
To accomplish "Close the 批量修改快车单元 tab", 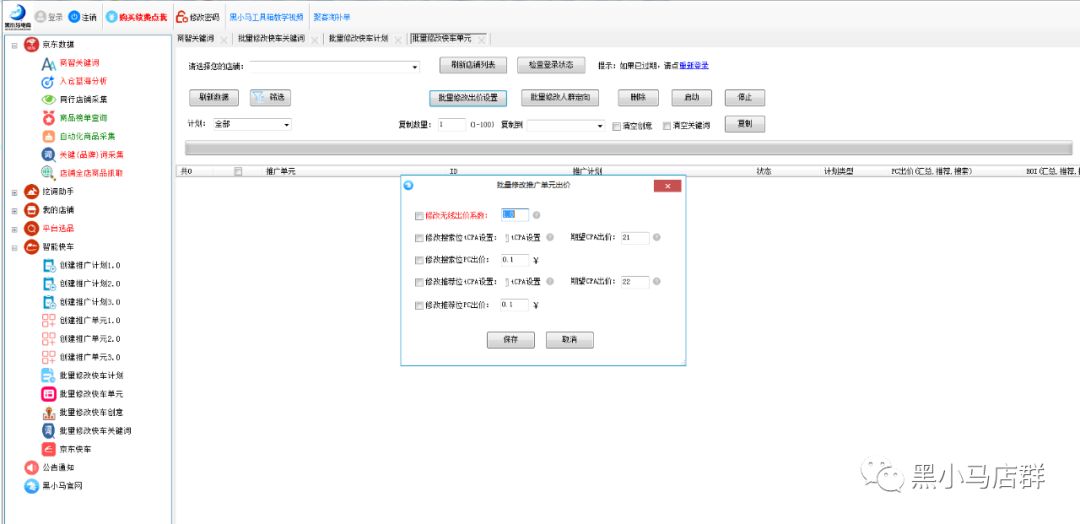I will [481, 39].
